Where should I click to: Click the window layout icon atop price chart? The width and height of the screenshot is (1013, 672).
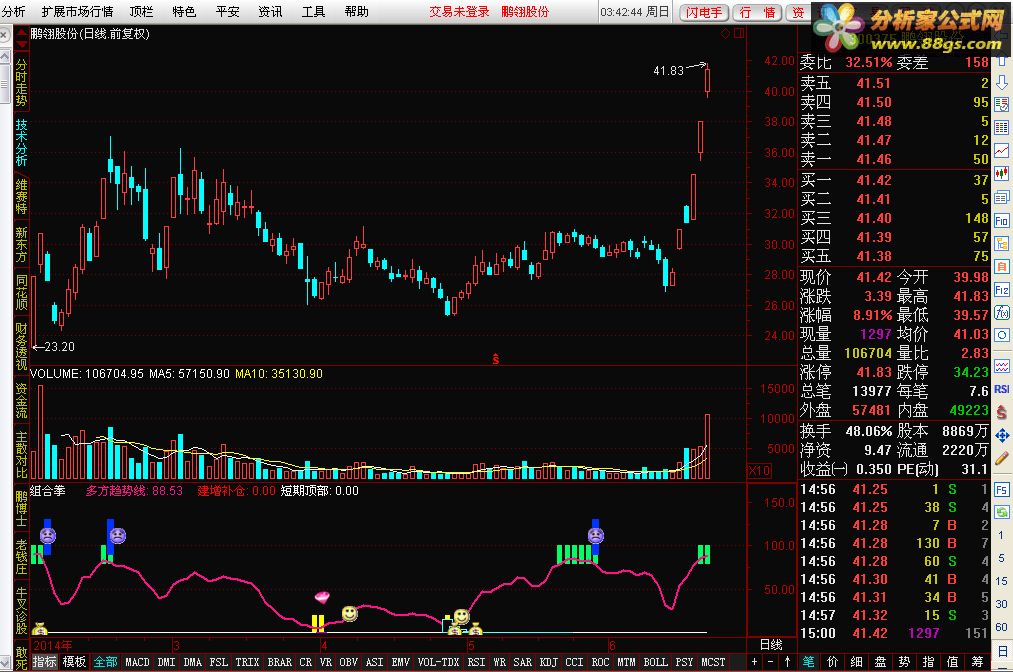(739, 34)
